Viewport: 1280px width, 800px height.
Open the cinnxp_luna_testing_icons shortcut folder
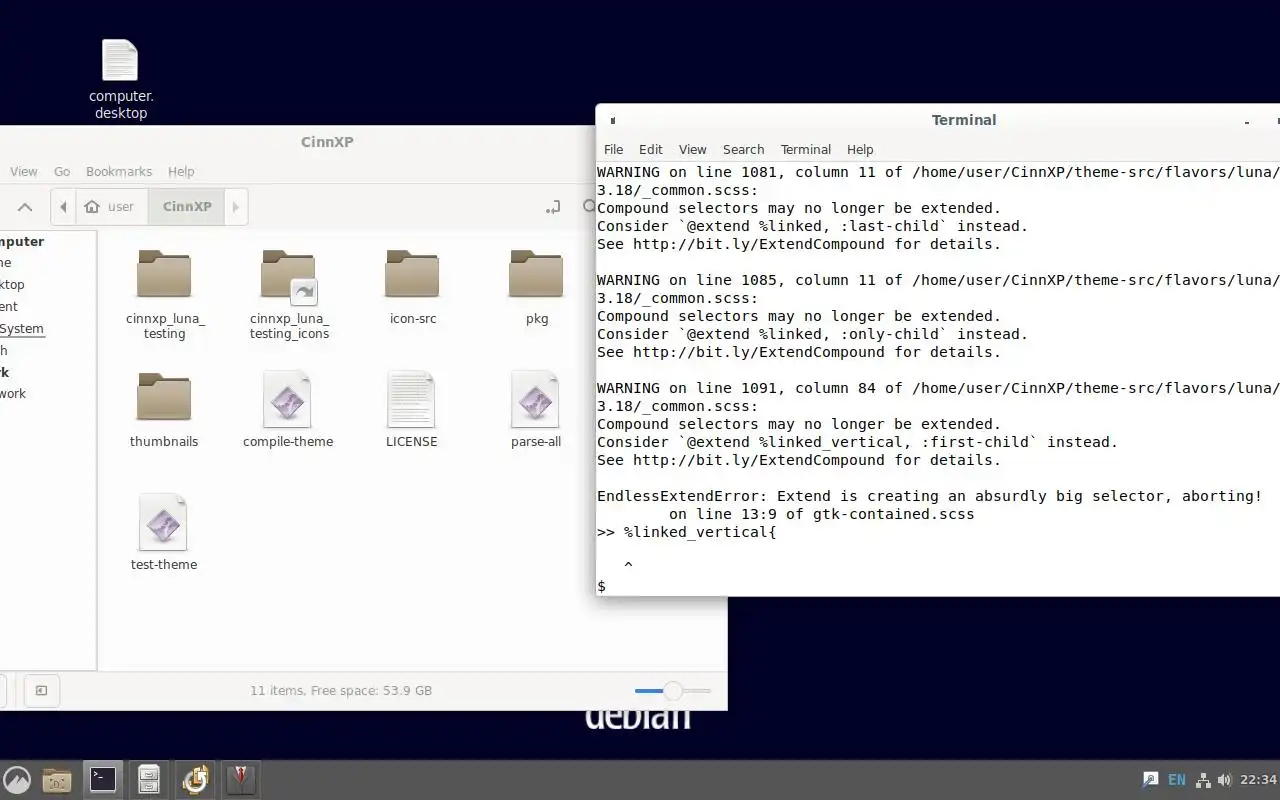point(289,294)
